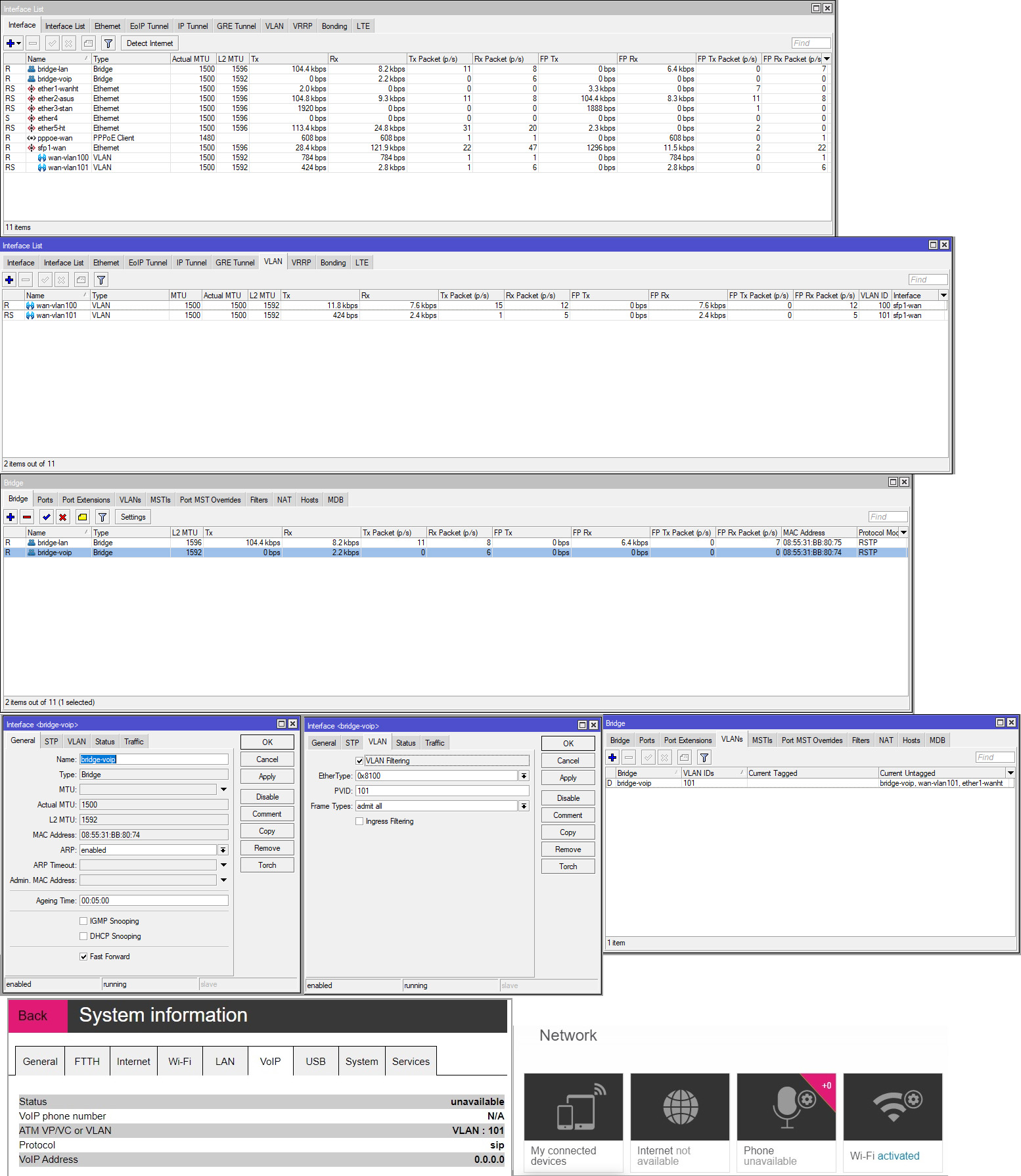
Task: Click the blue plus add icon in Bridge VLANs window
Action: coord(612,758)
